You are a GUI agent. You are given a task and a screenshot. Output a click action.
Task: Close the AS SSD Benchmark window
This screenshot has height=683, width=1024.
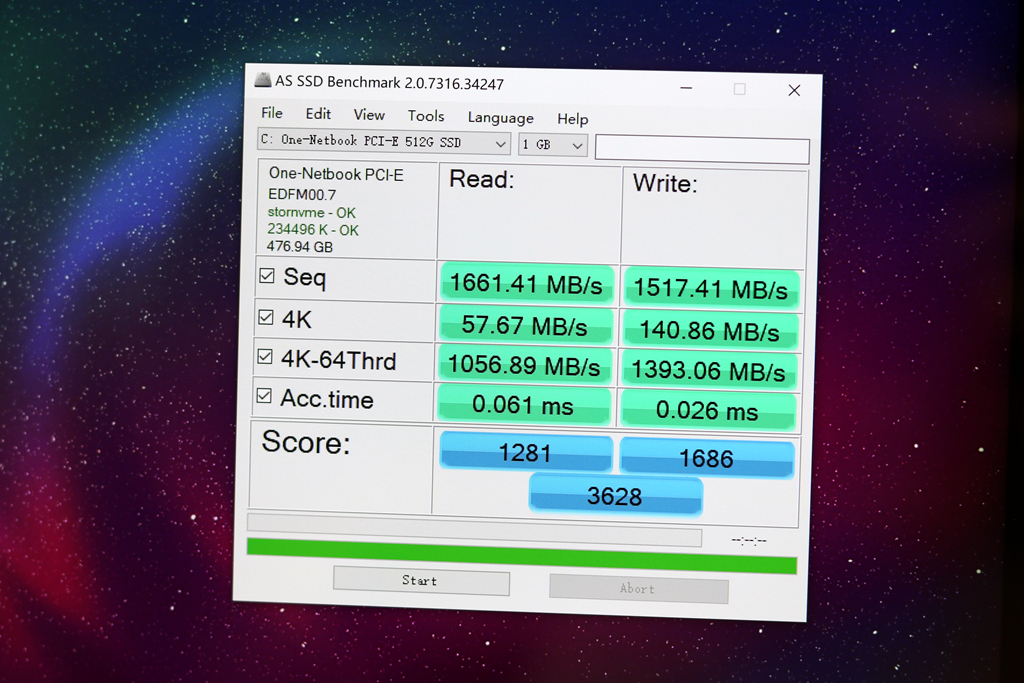[794, 90]
